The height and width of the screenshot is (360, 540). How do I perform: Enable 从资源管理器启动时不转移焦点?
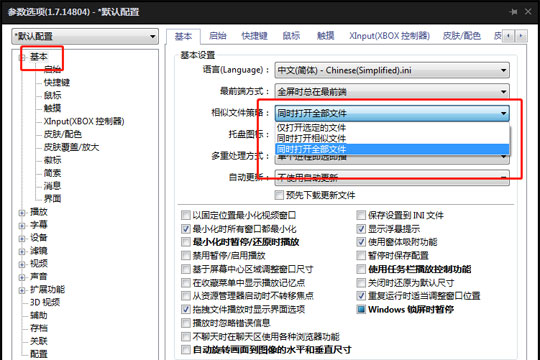[186, 296]
